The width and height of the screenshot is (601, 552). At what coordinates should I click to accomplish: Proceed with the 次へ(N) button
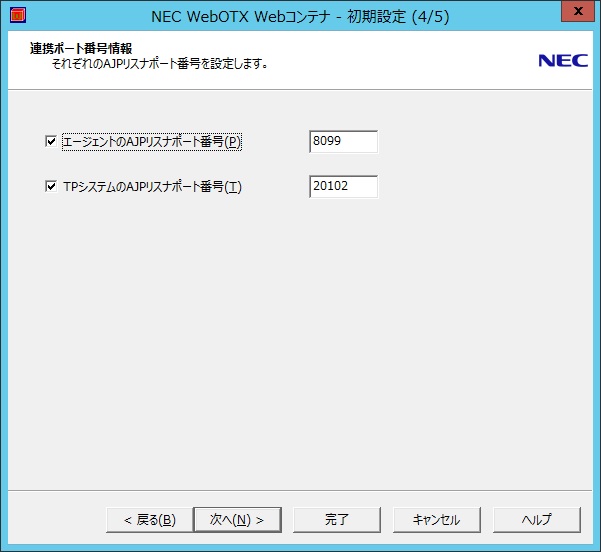click(237, 520)
